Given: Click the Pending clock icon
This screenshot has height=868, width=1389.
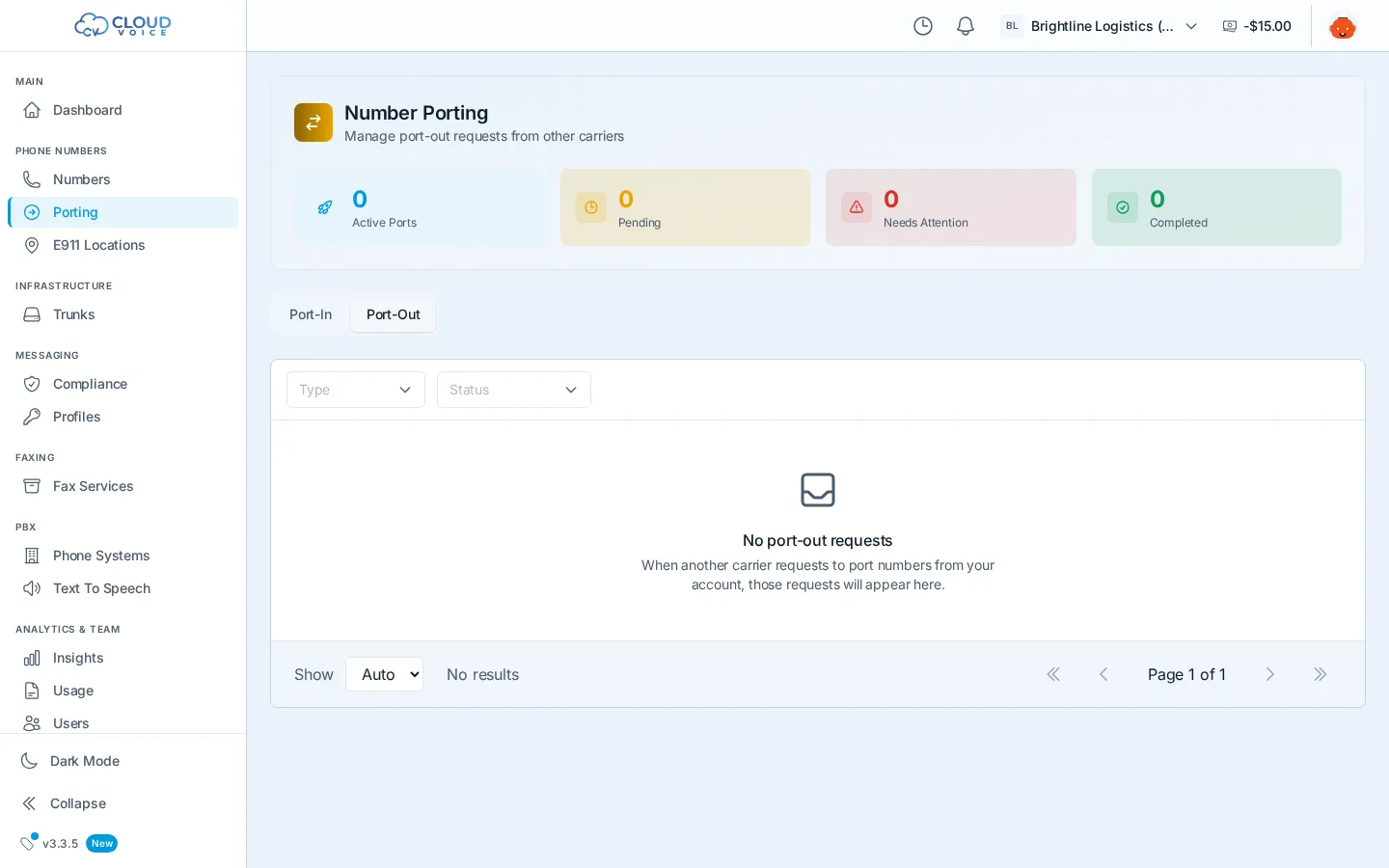Looking at the screenshot, I should 591,207.
